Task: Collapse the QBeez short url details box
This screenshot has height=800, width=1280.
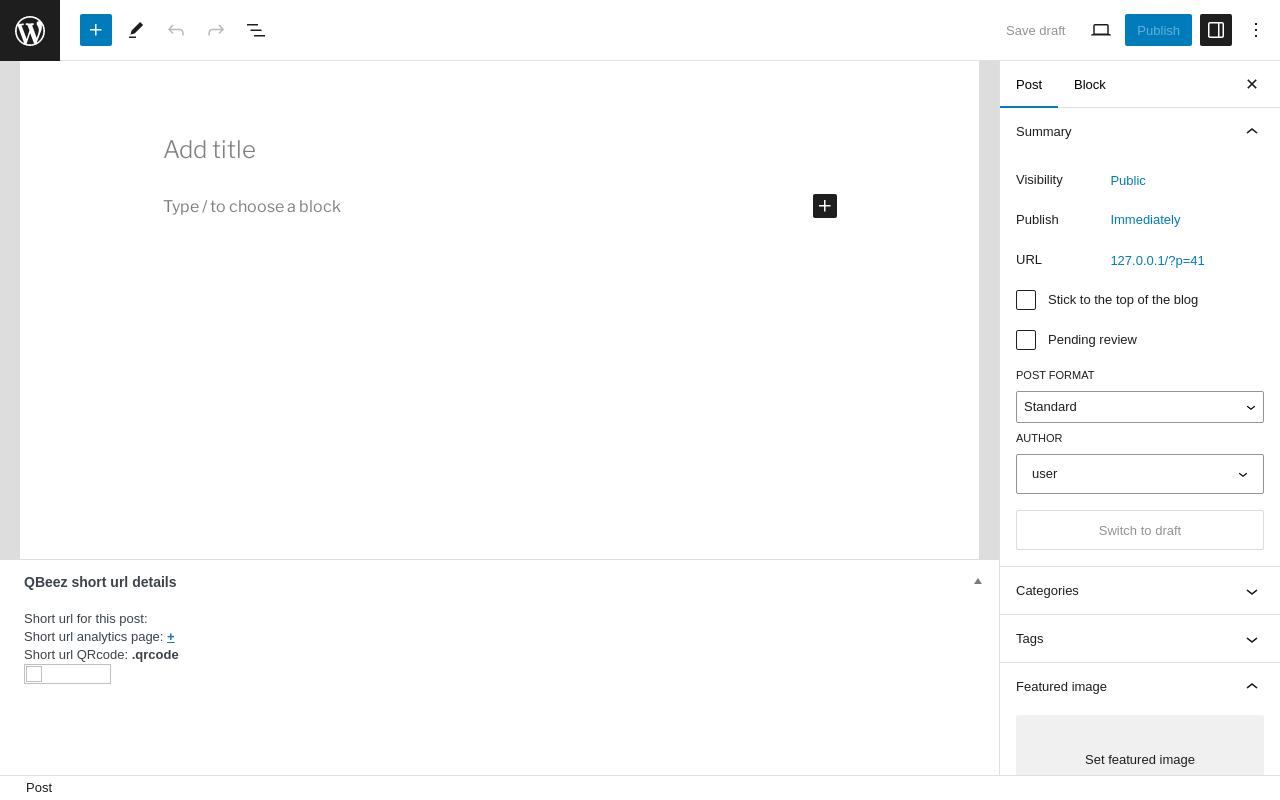Action: coord(978,581)
